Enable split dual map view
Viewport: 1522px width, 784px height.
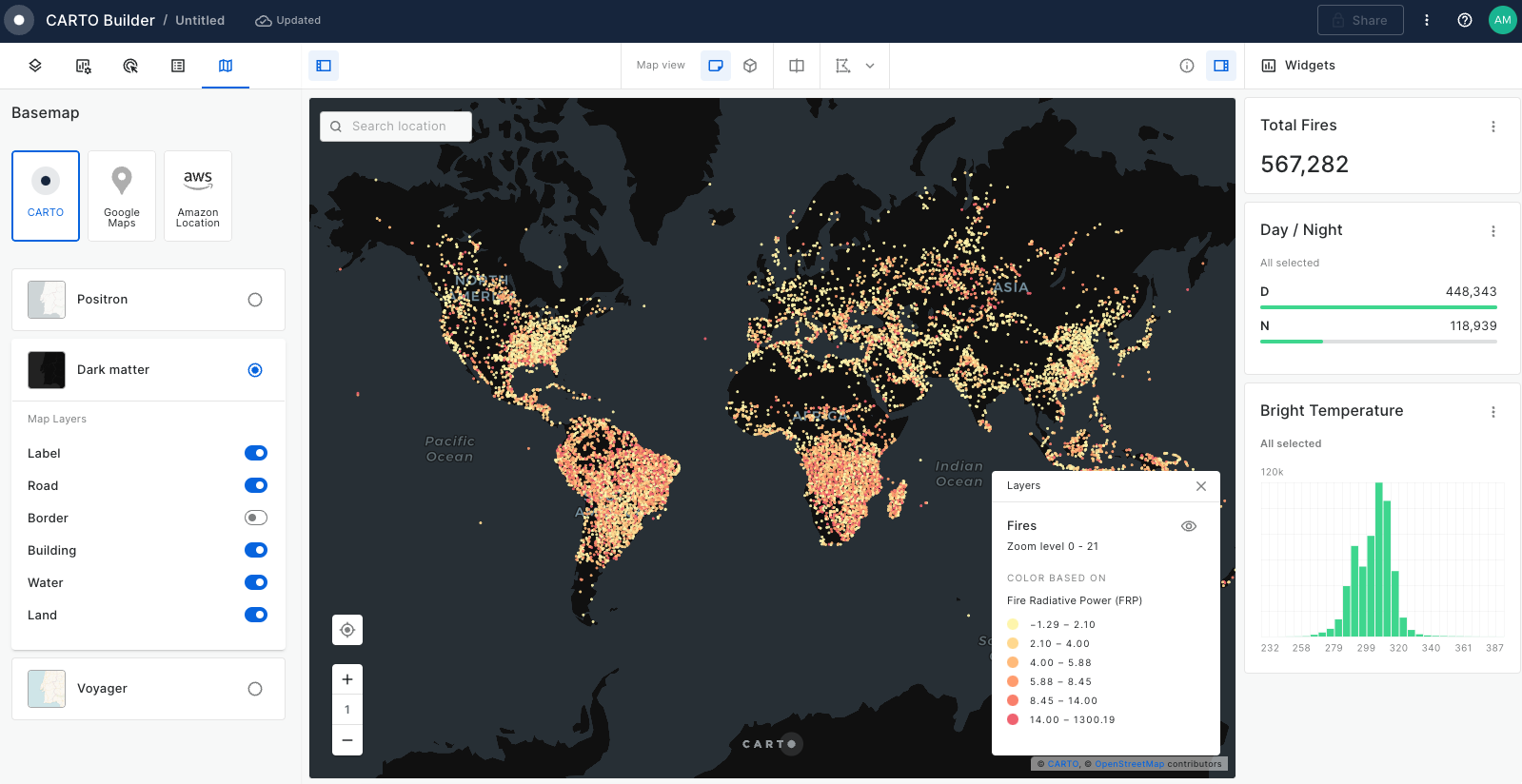tap(797, 66)
